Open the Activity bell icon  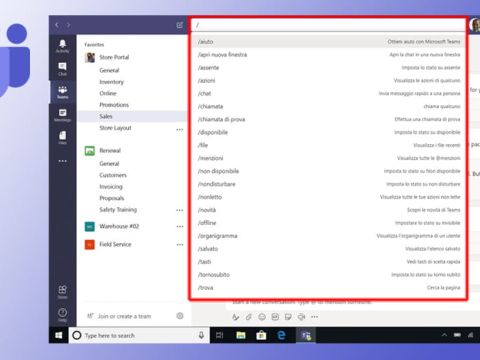coord(62,46)
